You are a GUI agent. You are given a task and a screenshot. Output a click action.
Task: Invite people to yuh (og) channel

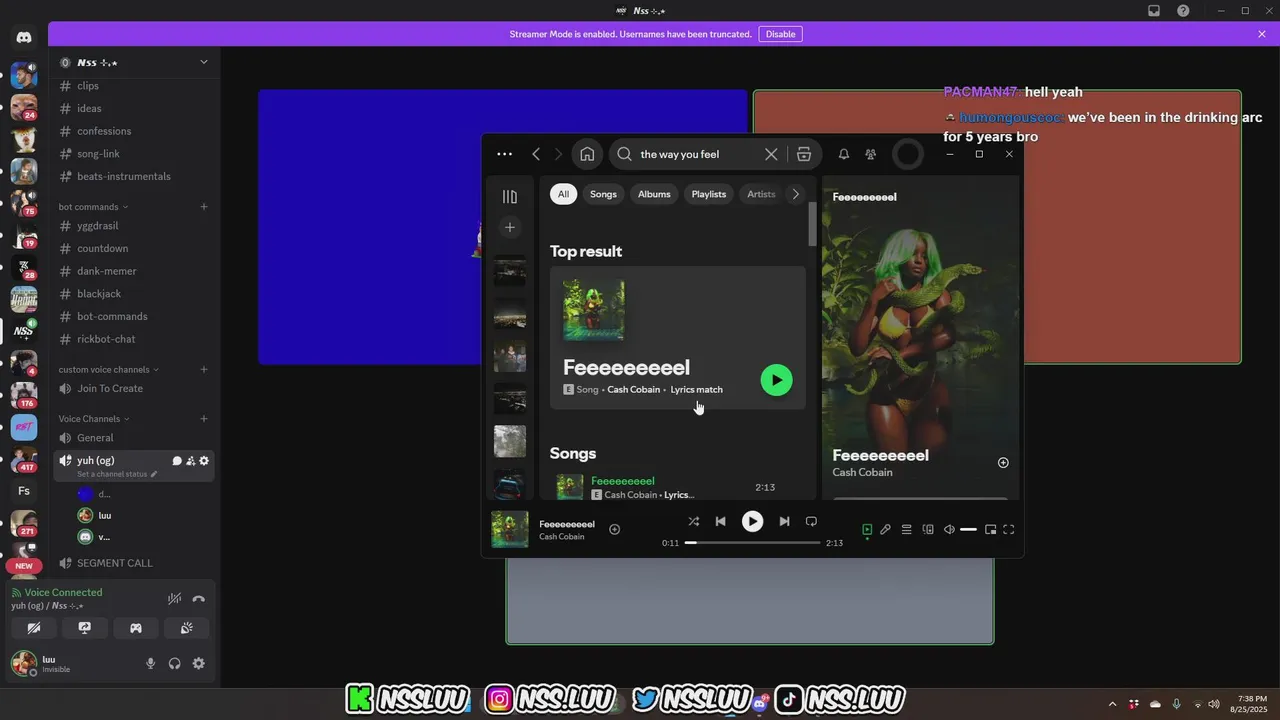(190, 461)
